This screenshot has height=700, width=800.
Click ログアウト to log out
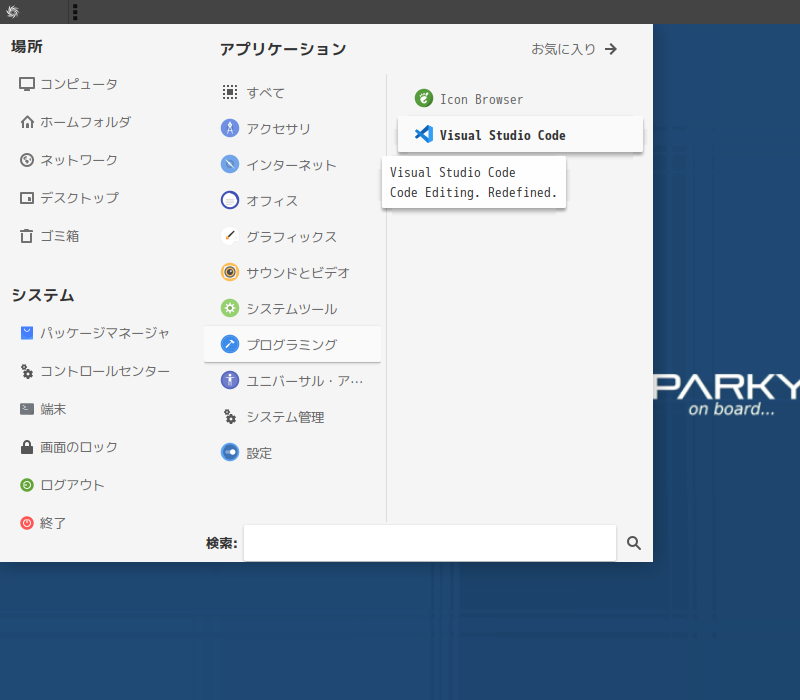(62, 485)
